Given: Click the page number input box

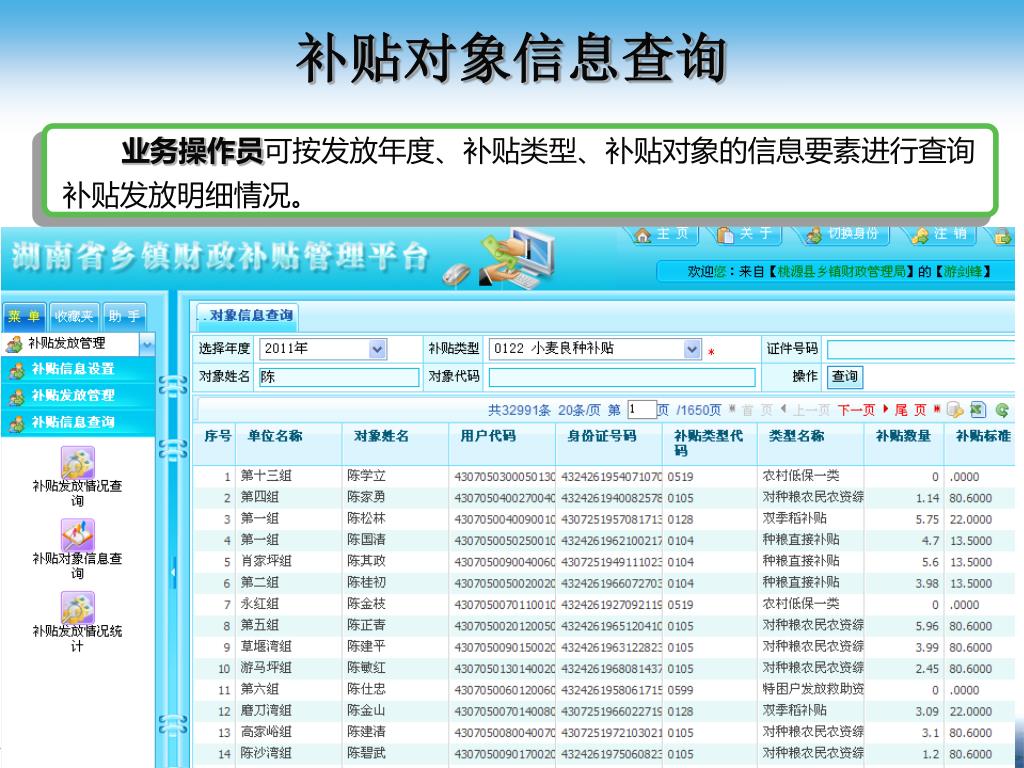Looking at the screenshot, I should tap(641, 409).
